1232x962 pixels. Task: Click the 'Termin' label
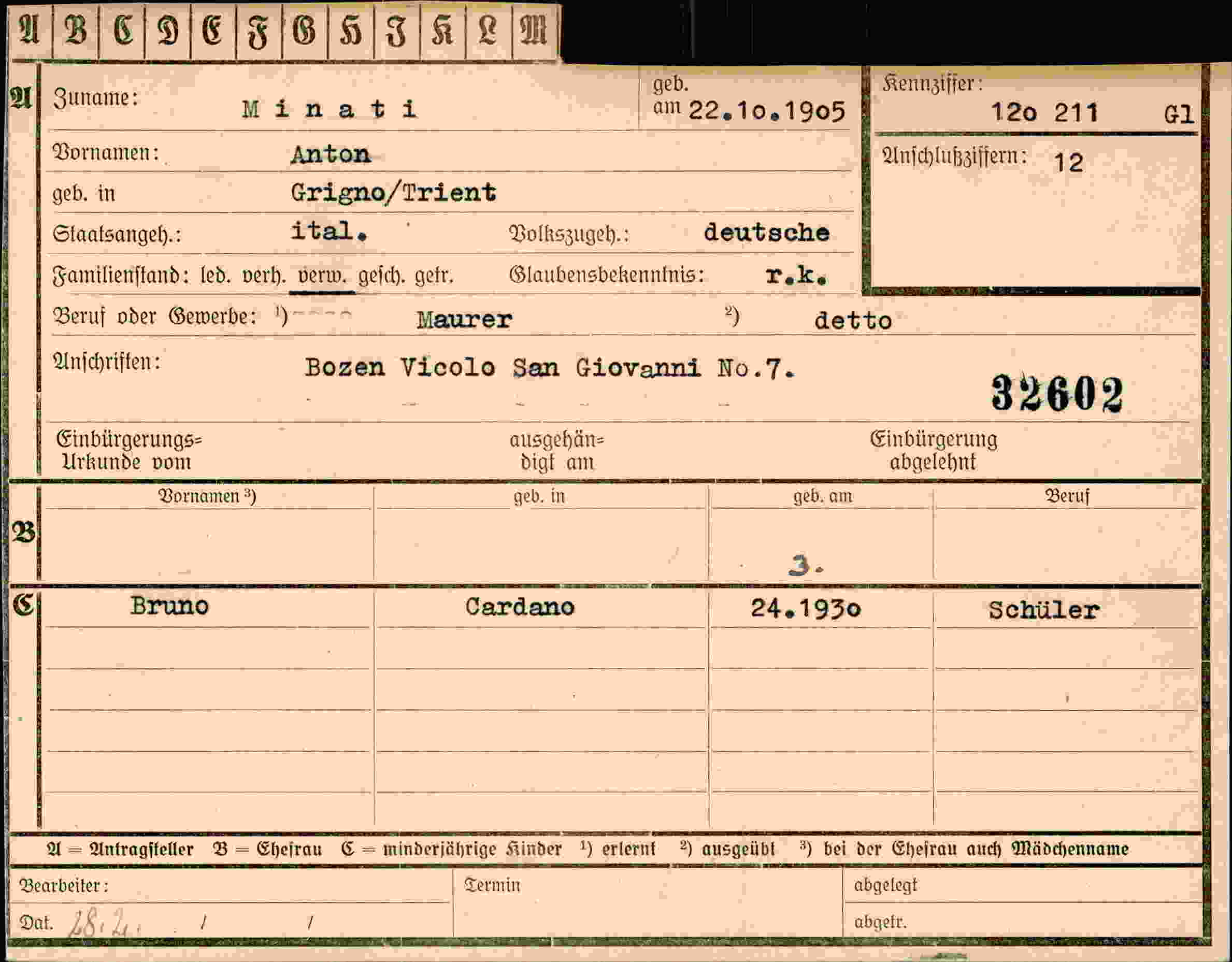coord(492,885)
